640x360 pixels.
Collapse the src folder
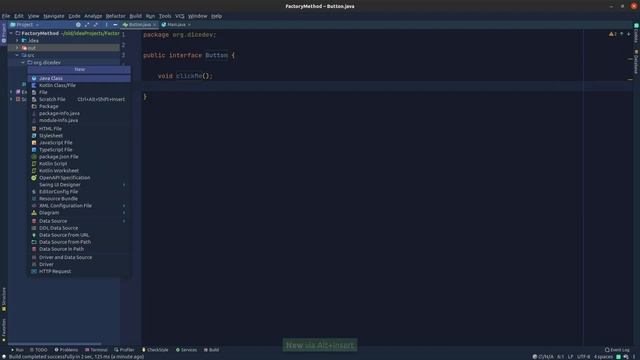coord(17,55)
